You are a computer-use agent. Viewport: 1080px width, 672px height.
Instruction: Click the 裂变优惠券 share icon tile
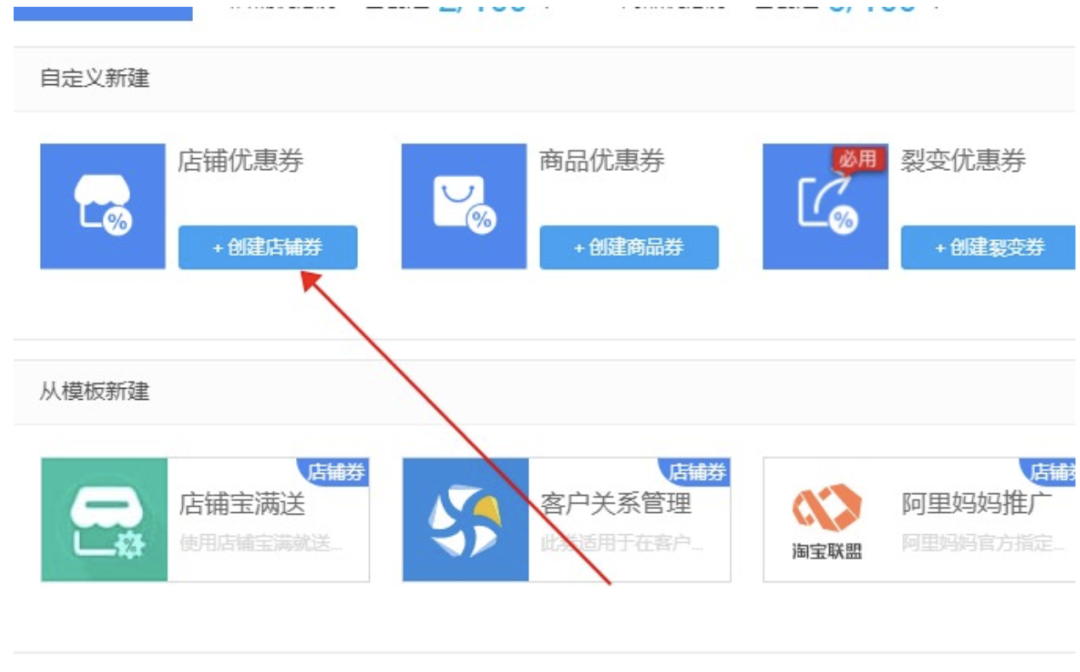[x=825, y=206]
